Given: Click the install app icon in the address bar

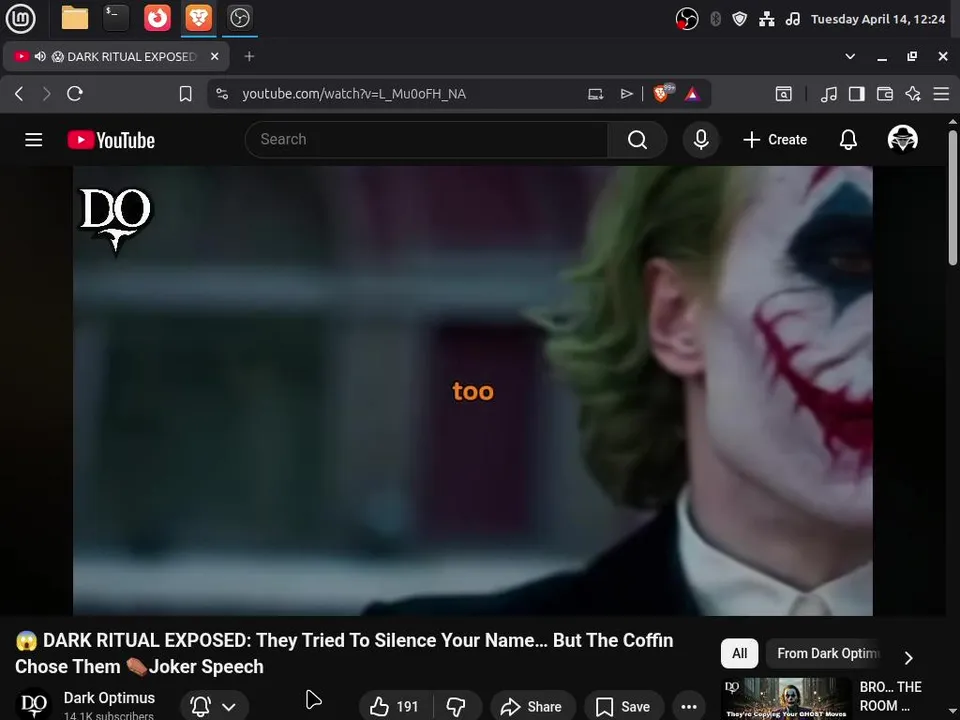Looking at the screenshot, I should [x=595, y=94].
